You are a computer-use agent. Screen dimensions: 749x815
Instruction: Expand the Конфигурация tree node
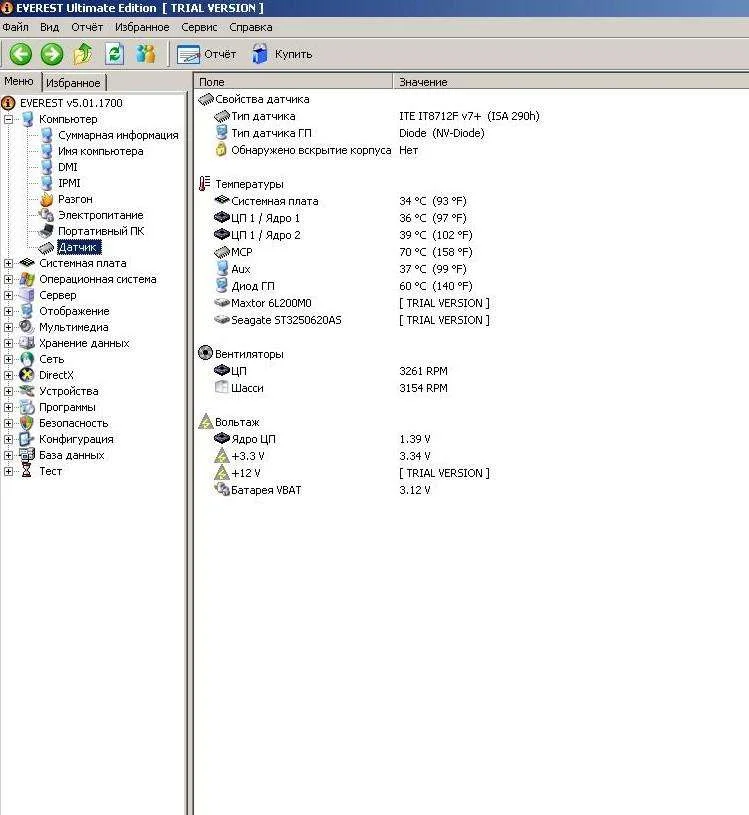(x=8, y=439)
